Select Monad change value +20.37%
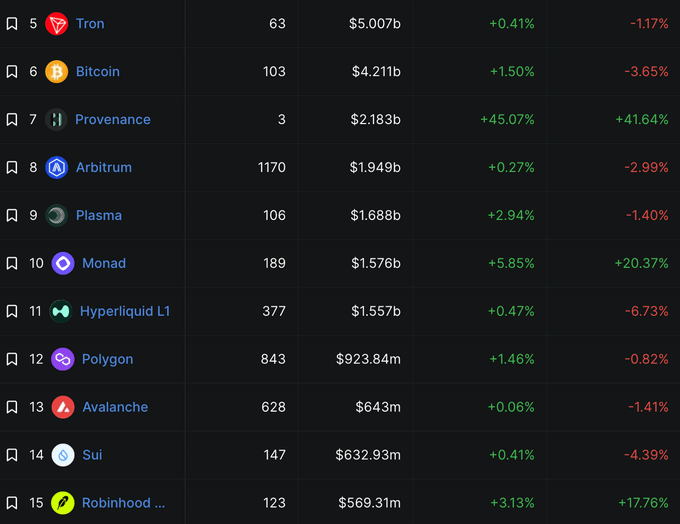The image size is (680, 524). [641, 263]
